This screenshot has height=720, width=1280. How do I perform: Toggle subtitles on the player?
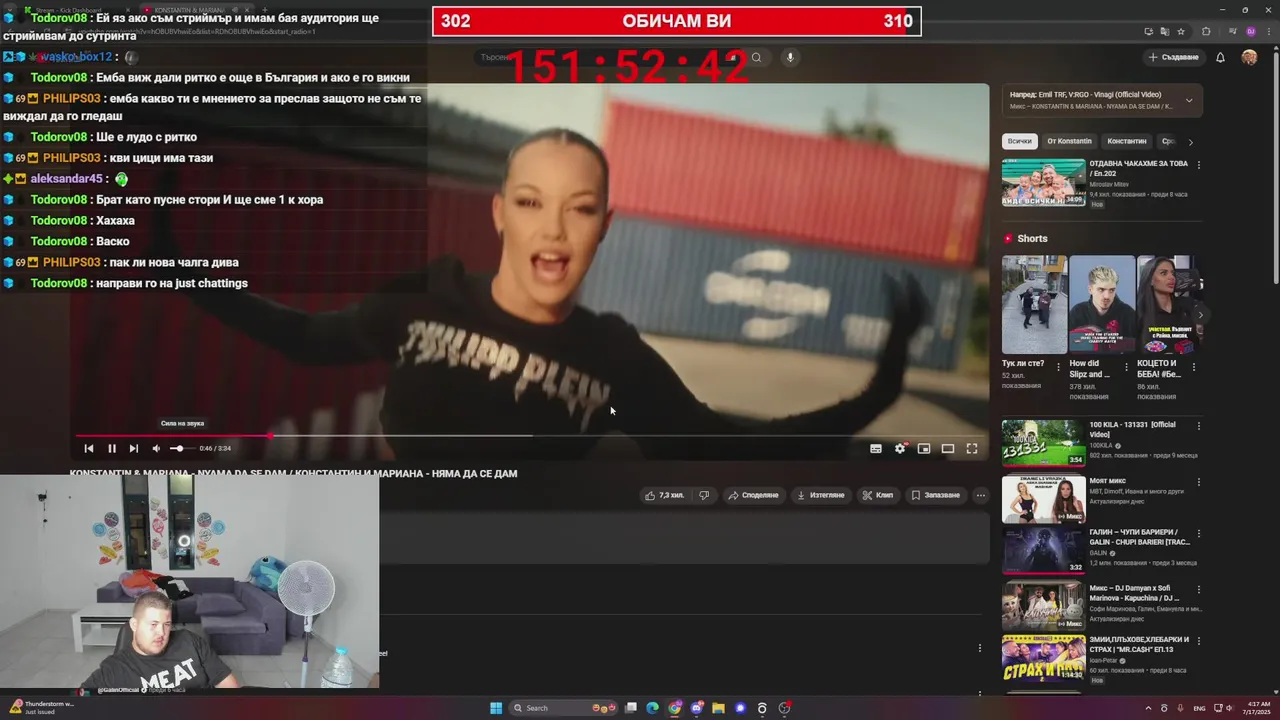click(876, 449)
